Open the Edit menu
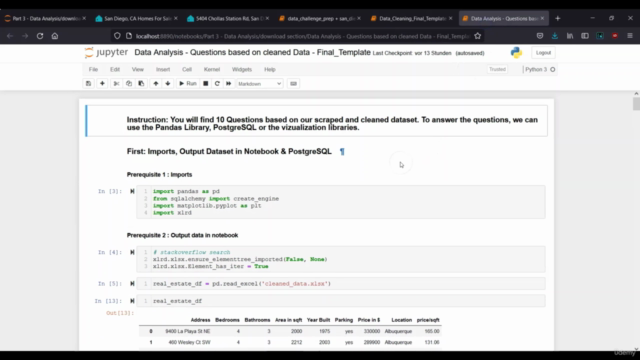The height and width of the screenshot is (360, 640). point(115,69)
